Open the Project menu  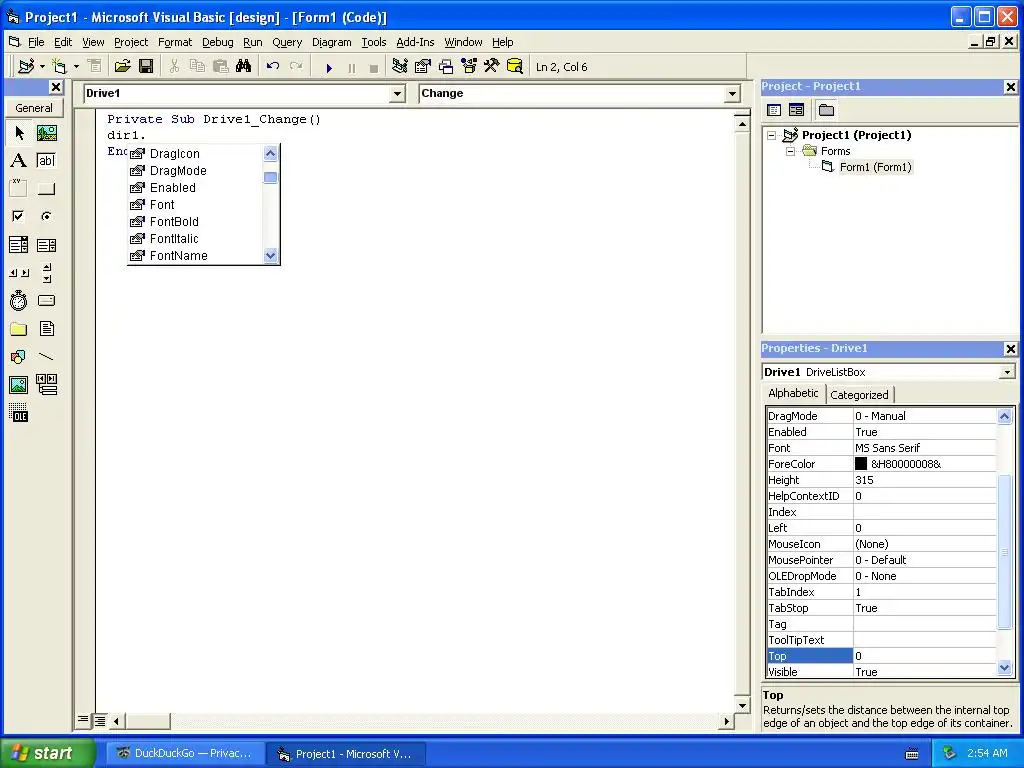coord(131,42)
